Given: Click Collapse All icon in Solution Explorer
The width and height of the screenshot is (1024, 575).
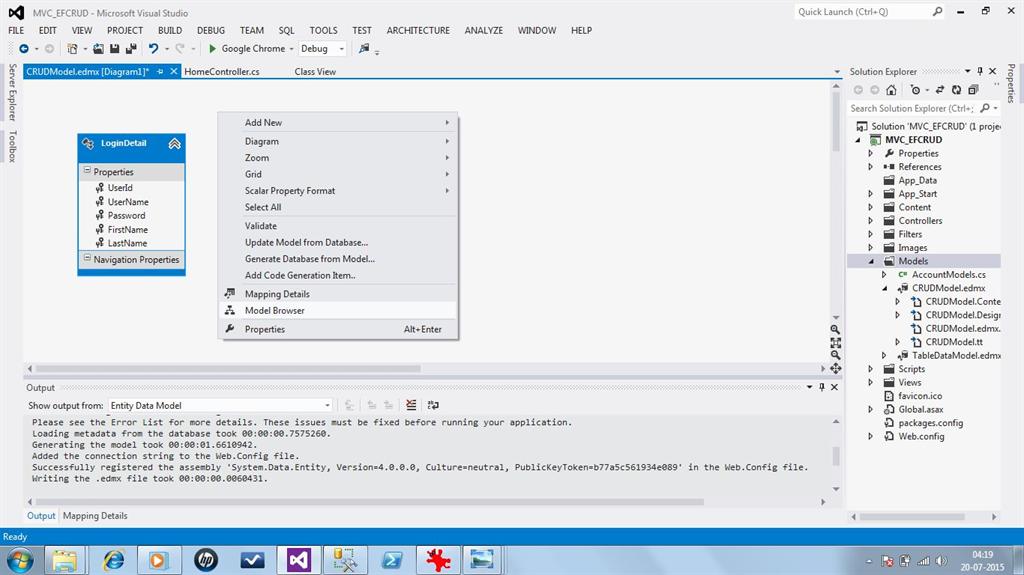Looking at the screenshot, I should point(973,90).
